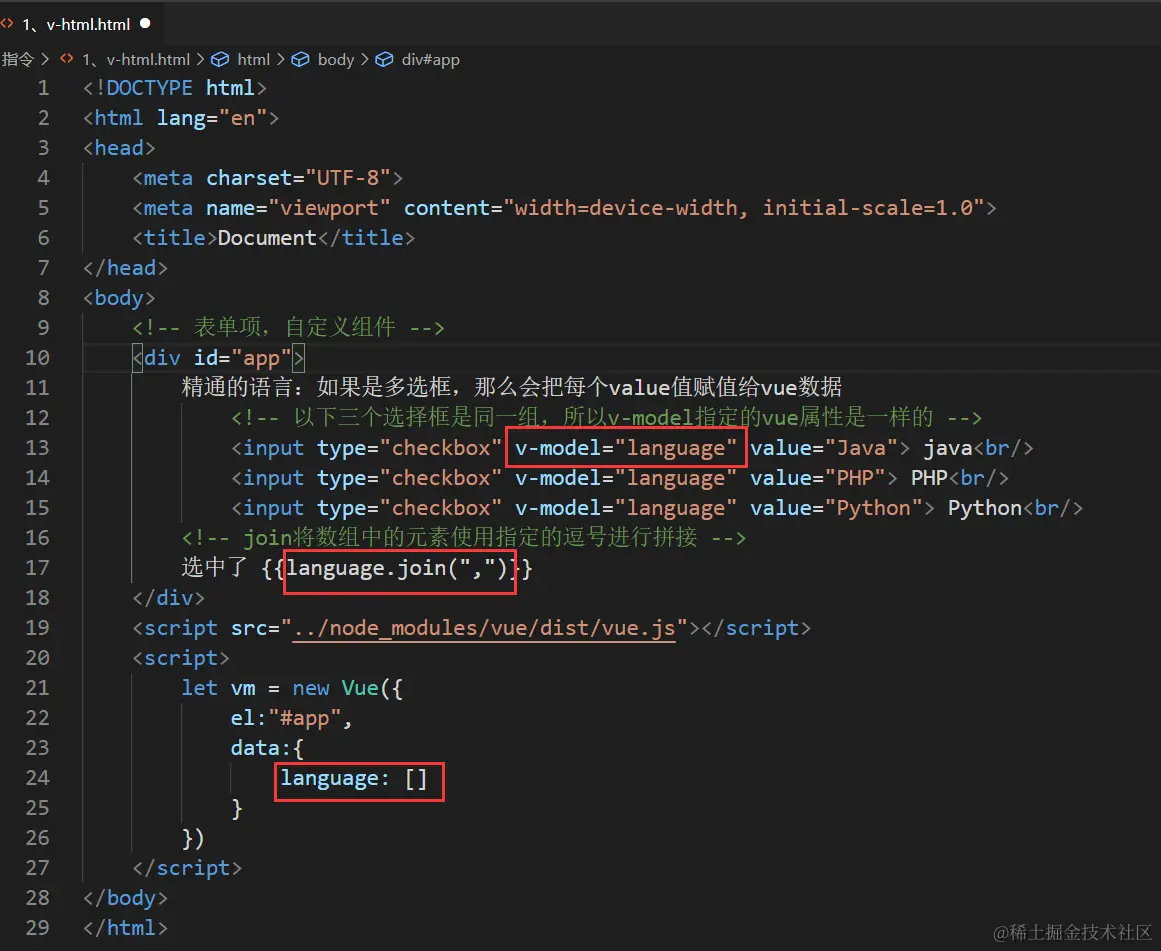Click the join comment on line 16
The width and height of the screenshot is (1161, 951).
464,537
